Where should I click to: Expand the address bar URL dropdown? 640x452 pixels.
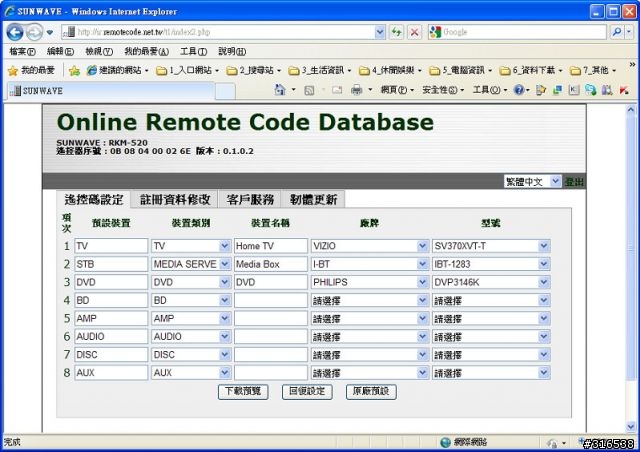point(380,32)
